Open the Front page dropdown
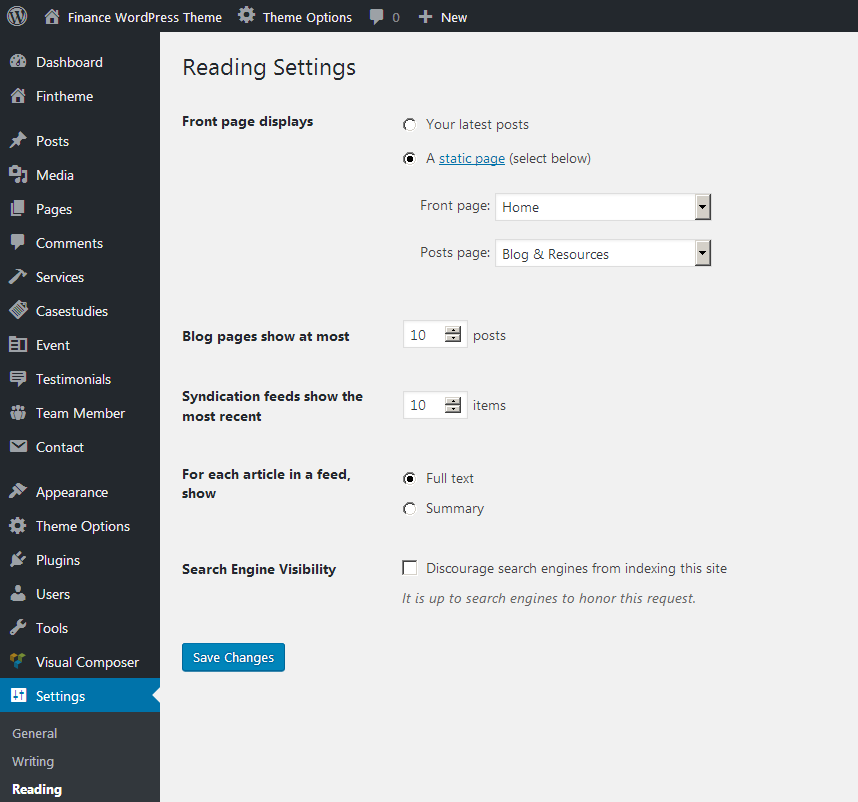Image resolution: width=858 pixels, height=802 pixels. (x=602, y=207)
